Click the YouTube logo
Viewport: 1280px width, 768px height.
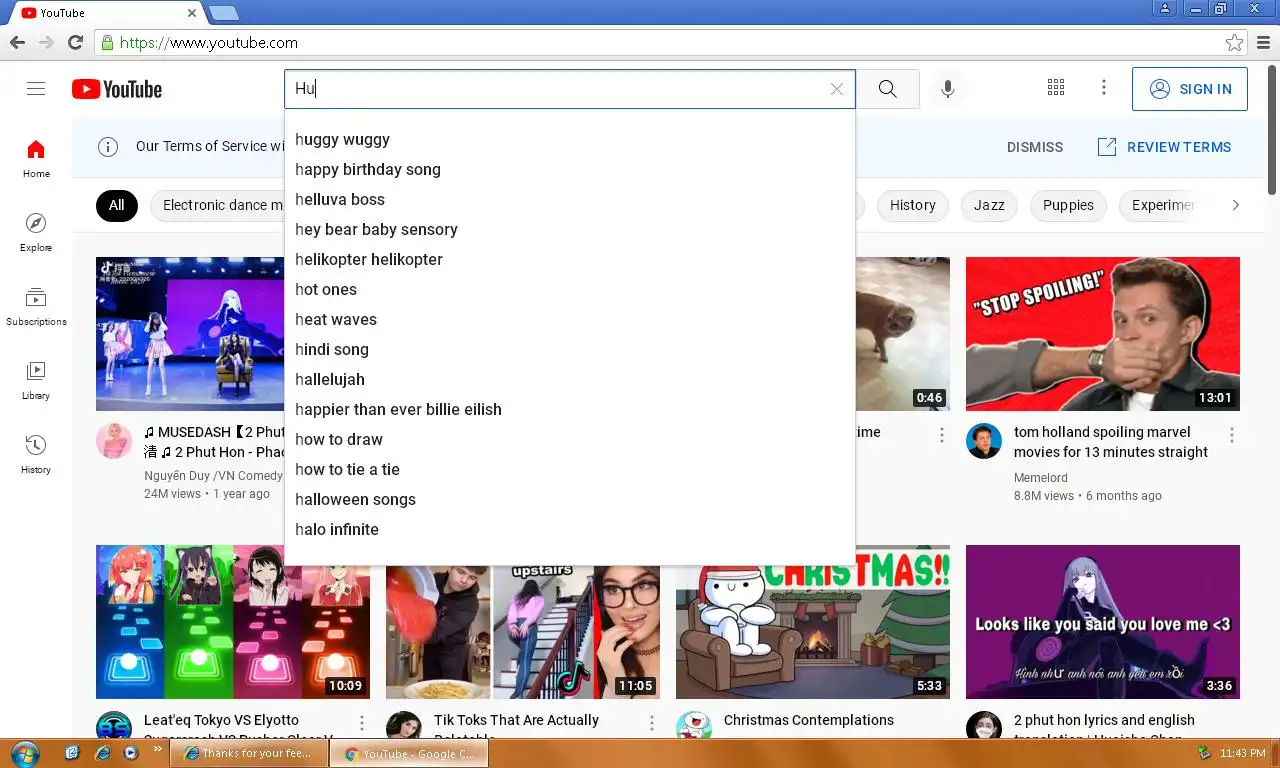pos(117,89)
